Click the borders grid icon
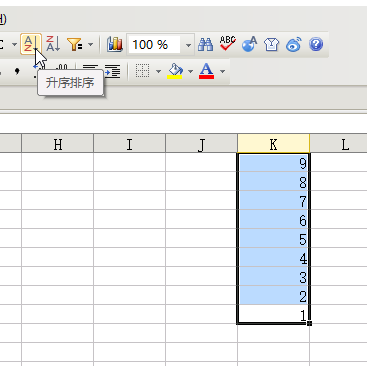Image resolution: width=367 pixels, height=366 pixels. (x=142, y=71)
